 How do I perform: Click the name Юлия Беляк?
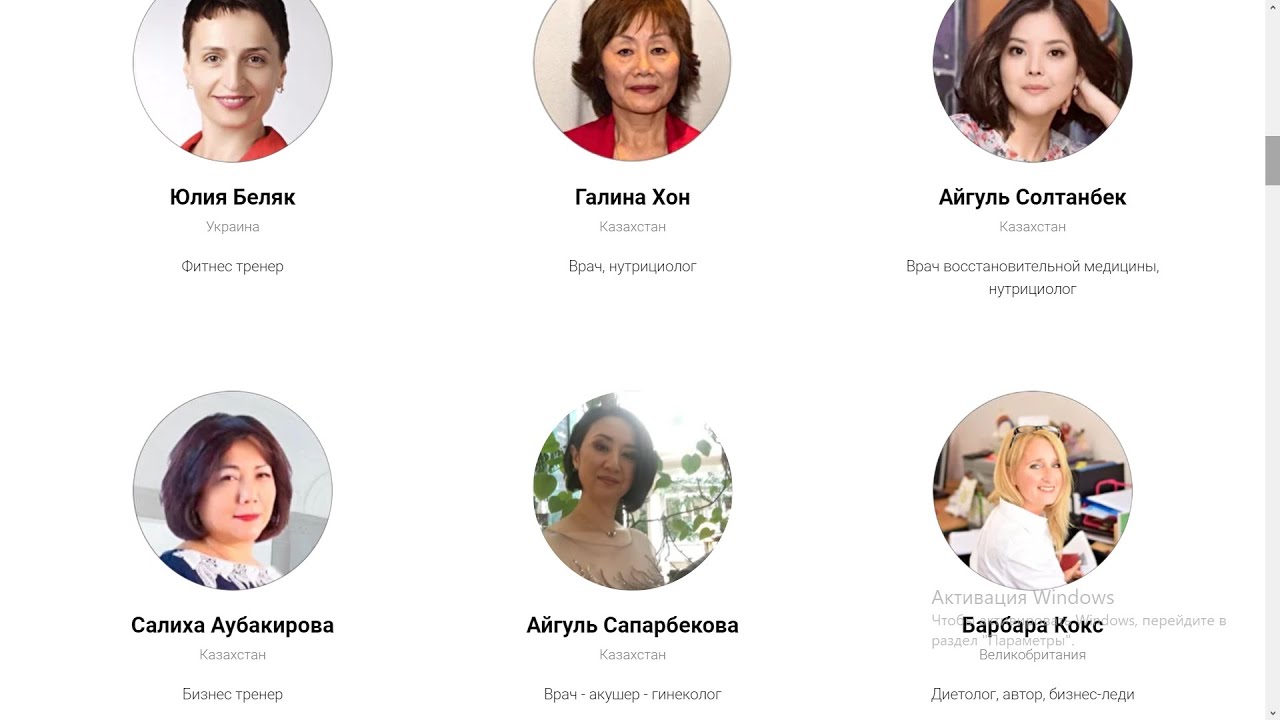point(233,197)
